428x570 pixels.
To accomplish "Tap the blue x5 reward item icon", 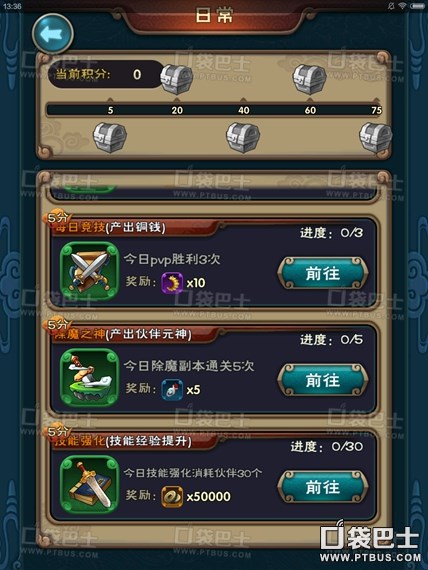I will pyautogui.click(x=172, y=389).
